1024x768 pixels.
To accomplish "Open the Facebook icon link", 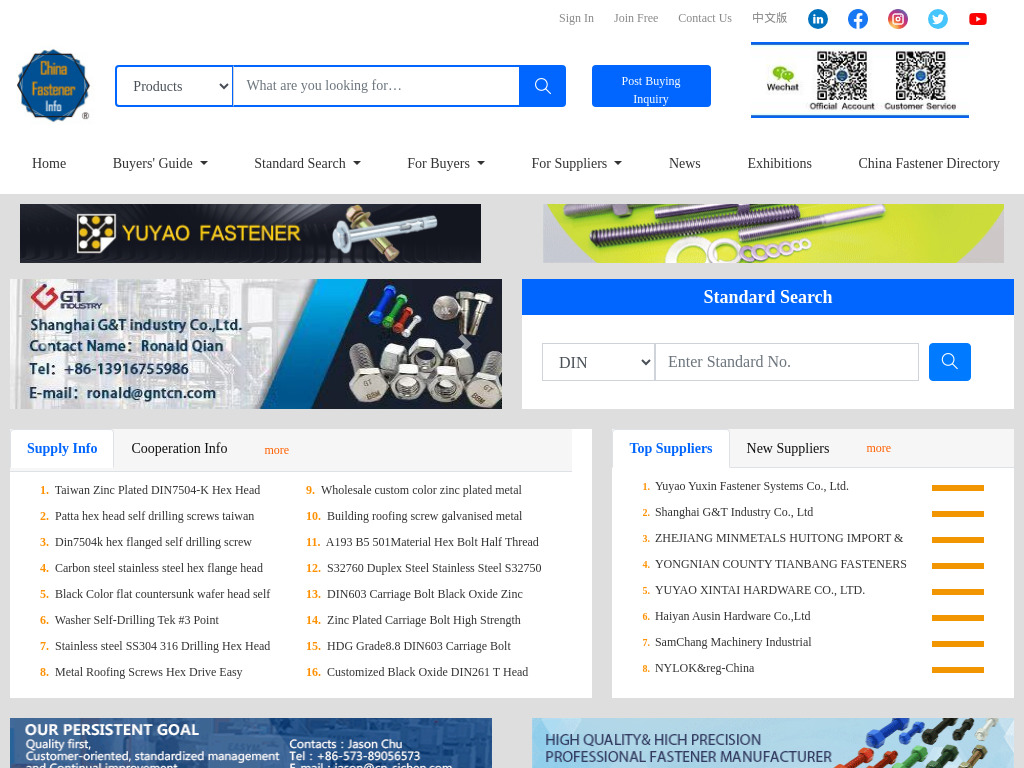I will click(x=857, y=19).
